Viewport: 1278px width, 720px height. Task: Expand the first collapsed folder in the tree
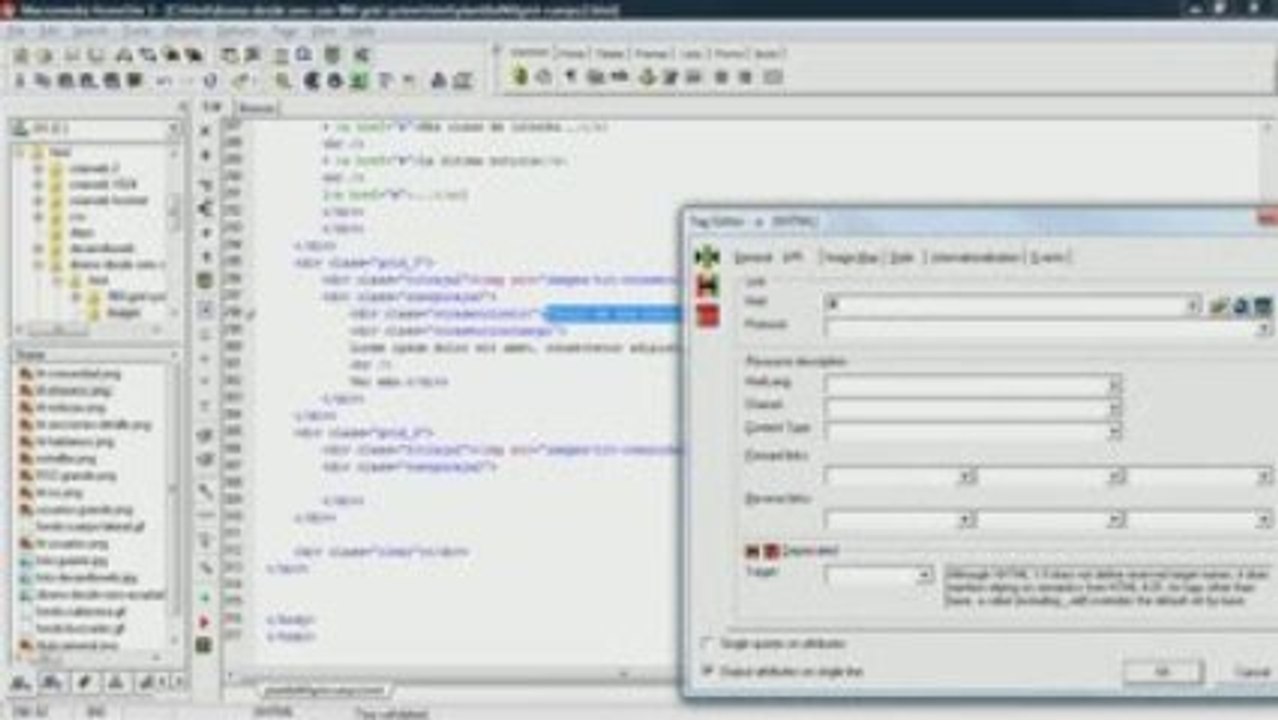(x=38, y=168)
